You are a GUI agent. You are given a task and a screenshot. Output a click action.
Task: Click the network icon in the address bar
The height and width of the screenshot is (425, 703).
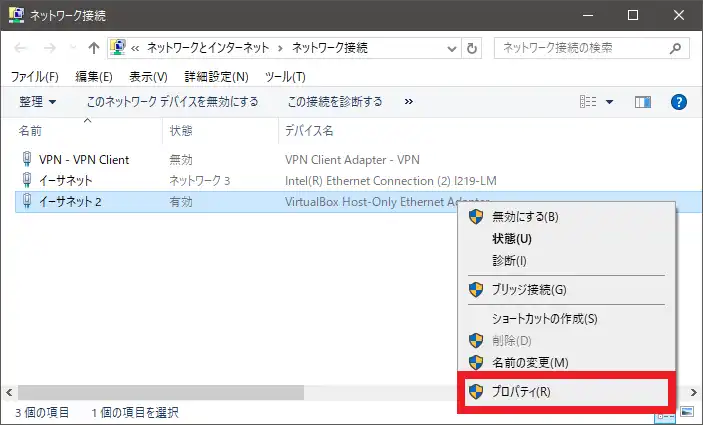(118, 48)
